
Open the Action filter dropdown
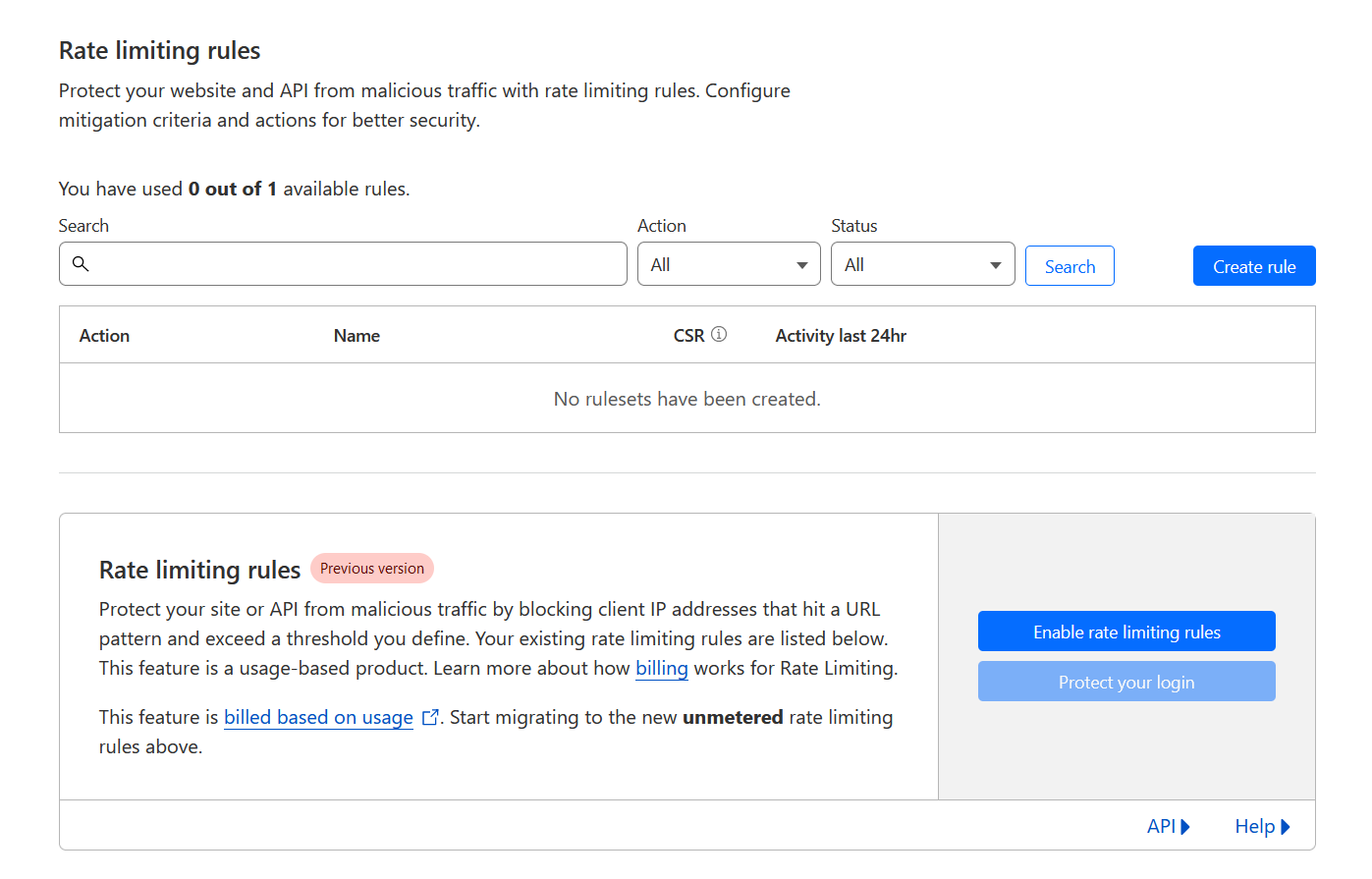(x=729, y=263)
